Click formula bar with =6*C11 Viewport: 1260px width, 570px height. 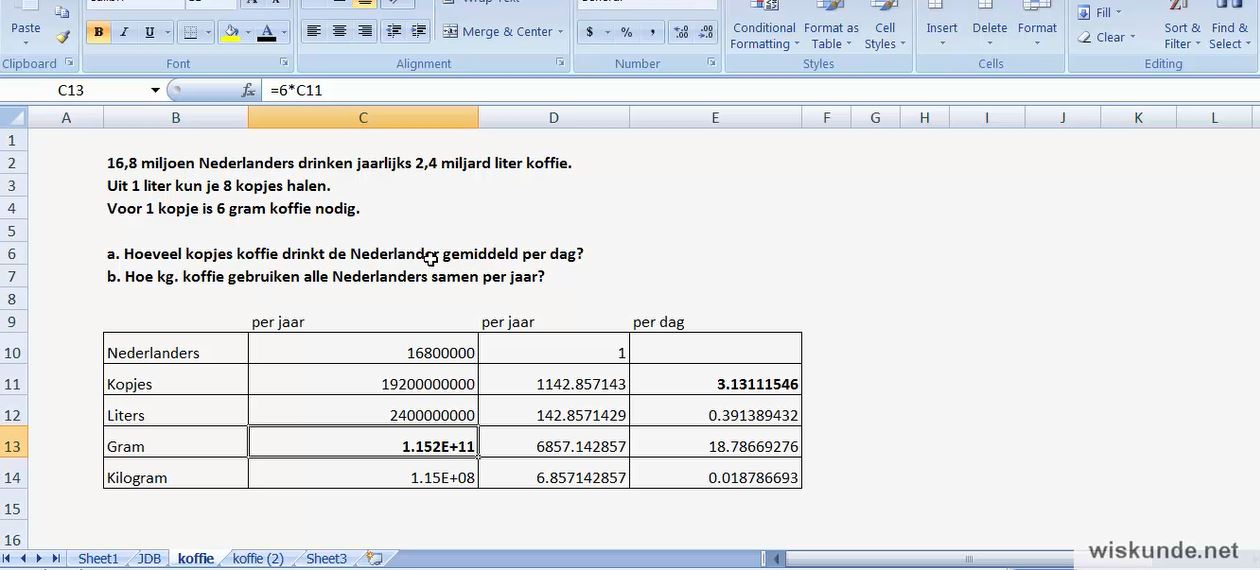pos(760,90)
